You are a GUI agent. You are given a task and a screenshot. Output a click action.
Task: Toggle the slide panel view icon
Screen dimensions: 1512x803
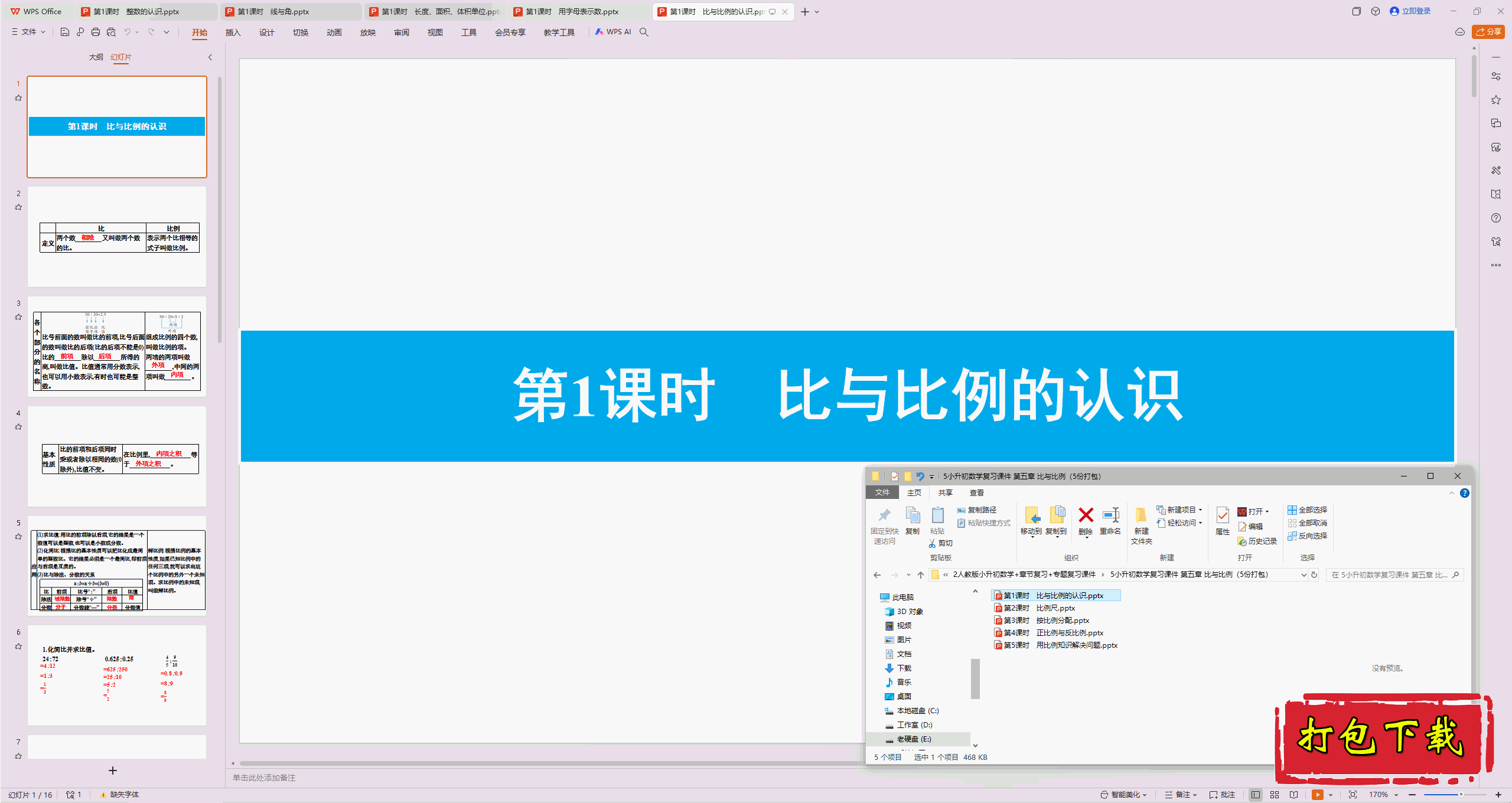[x=210, y=57]
